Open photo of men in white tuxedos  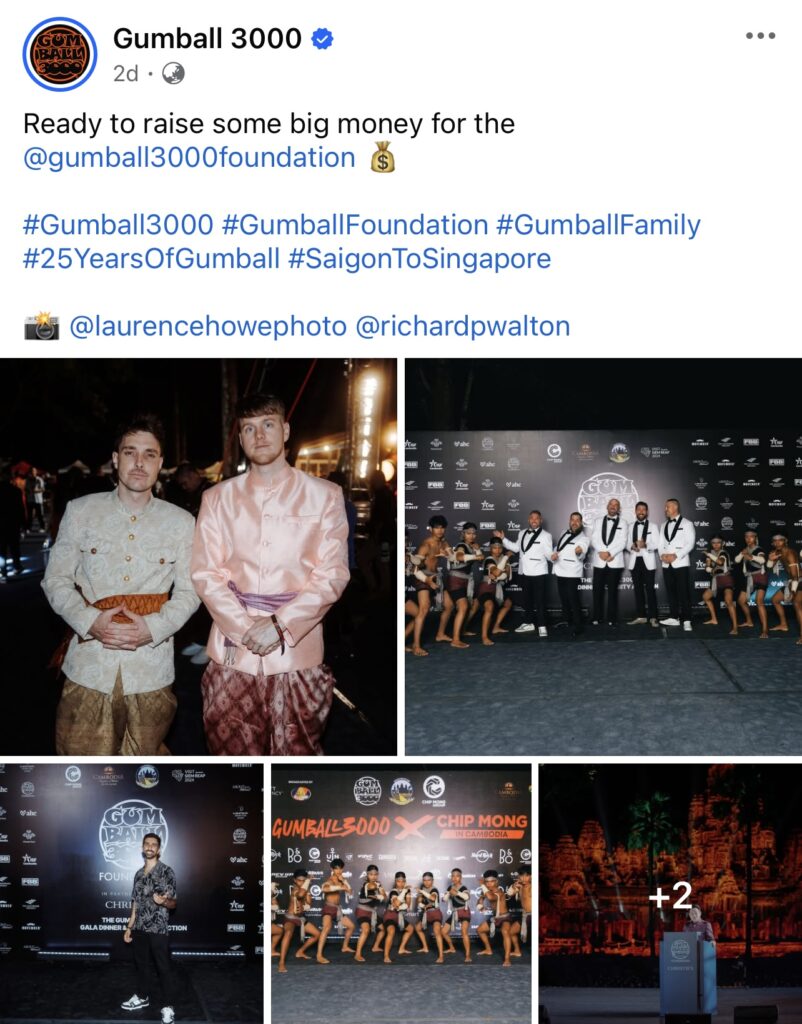pos(603,557)
